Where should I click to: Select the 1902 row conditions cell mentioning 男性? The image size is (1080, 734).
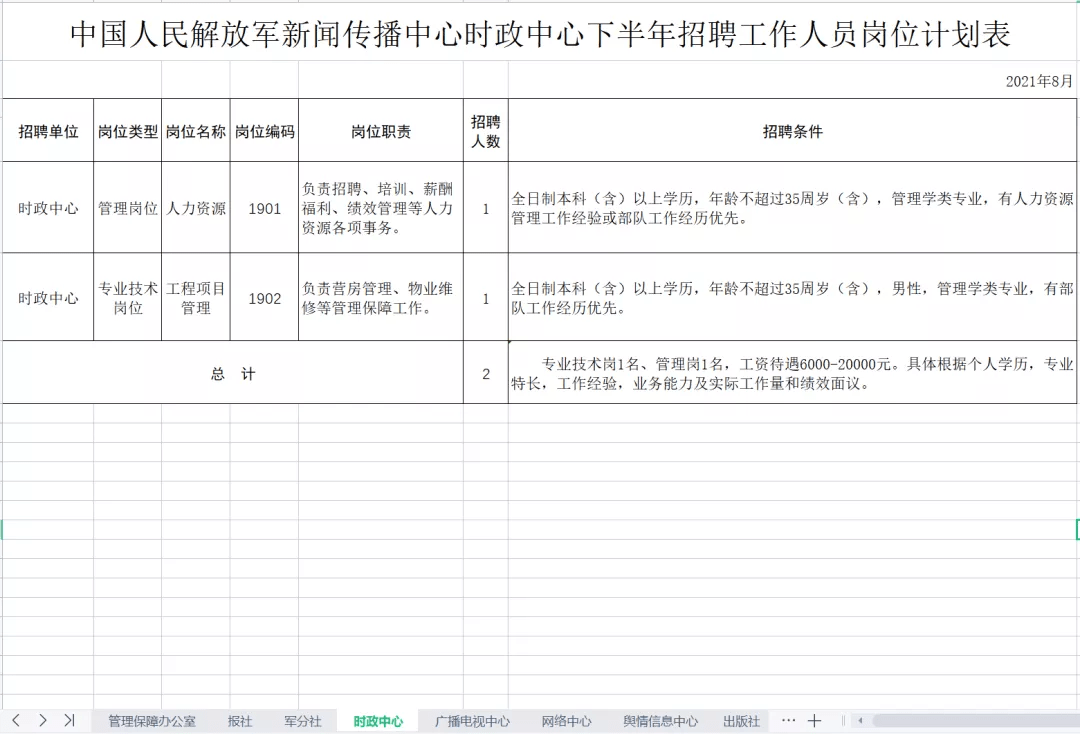[x=792, y=297]
